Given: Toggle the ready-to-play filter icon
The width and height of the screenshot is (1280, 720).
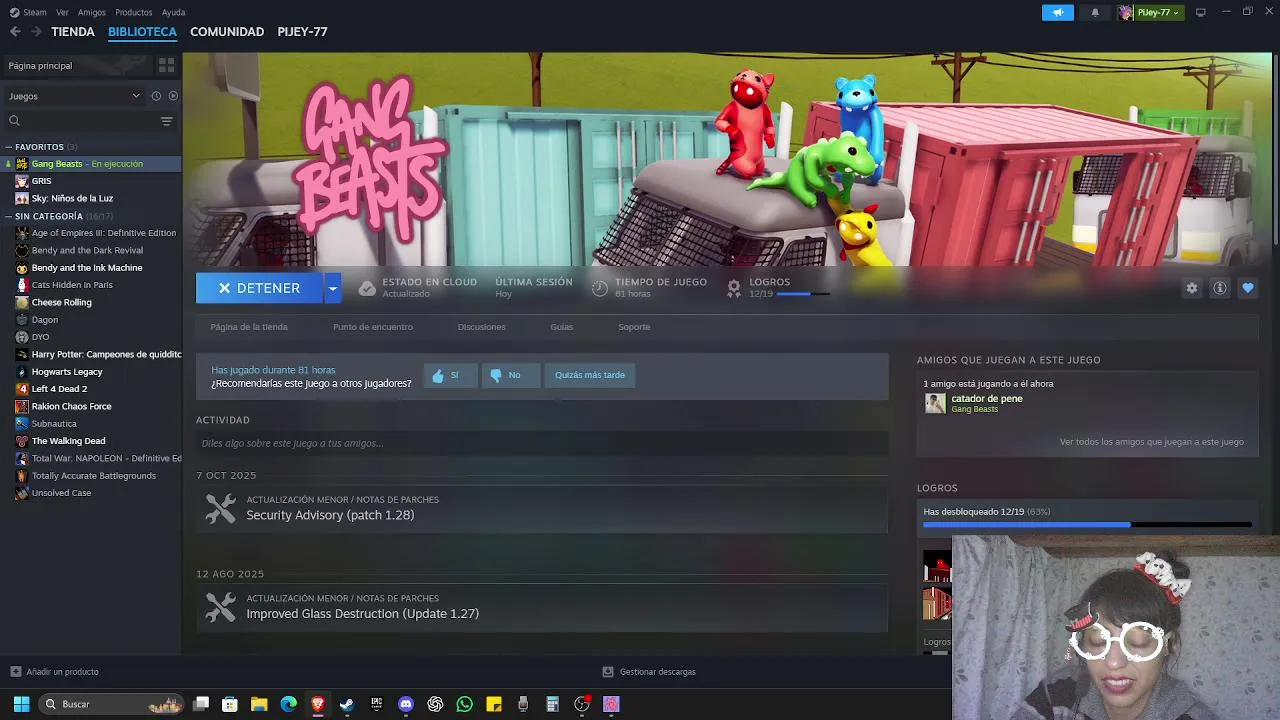Looking at the screenshot, I should pyautogui.click(x=173, y=96).
